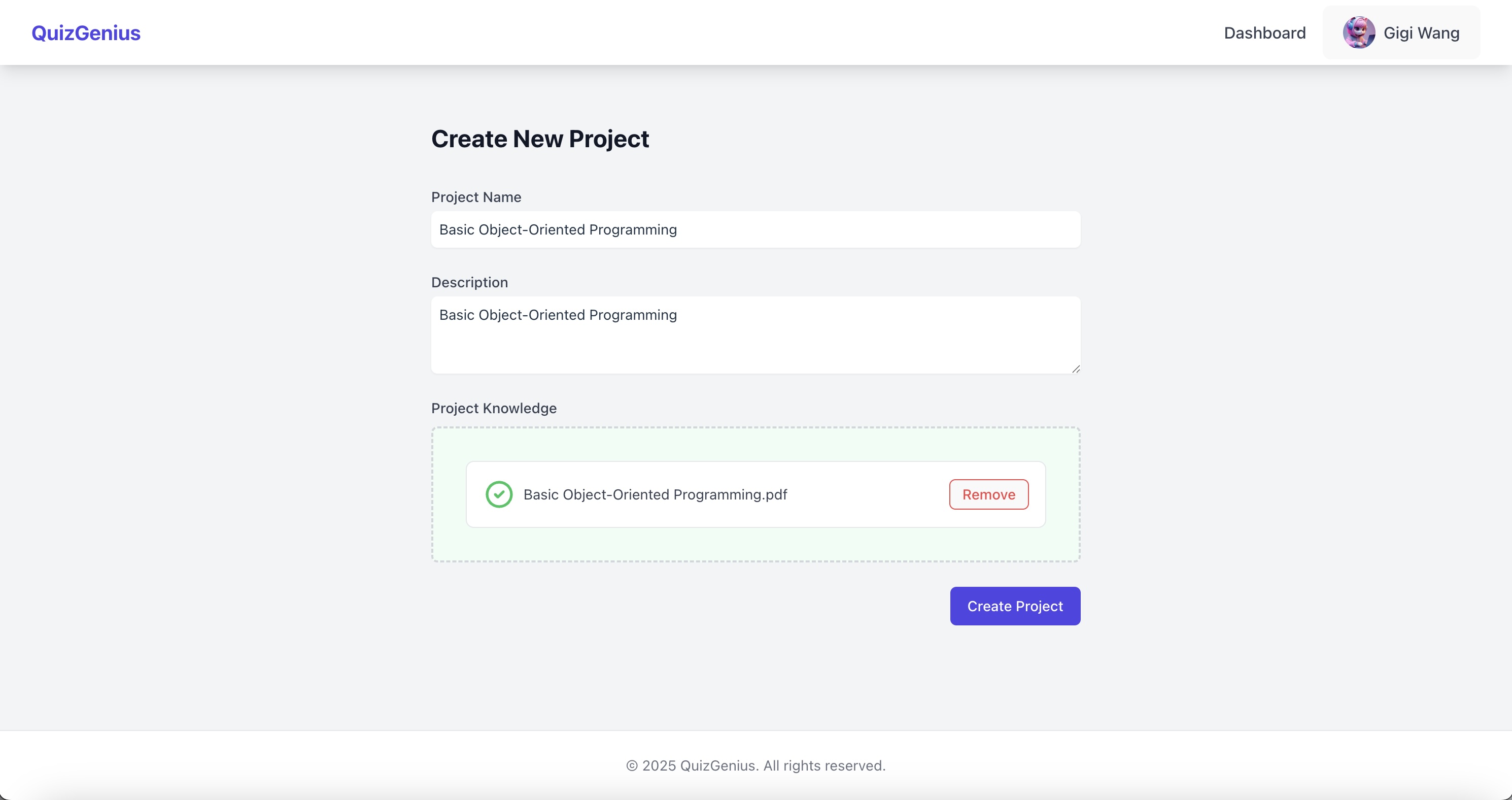Open the Gigi Wang profile menu
Viewport: 1512px width, 800px height.
click(x=1421, y=33)
